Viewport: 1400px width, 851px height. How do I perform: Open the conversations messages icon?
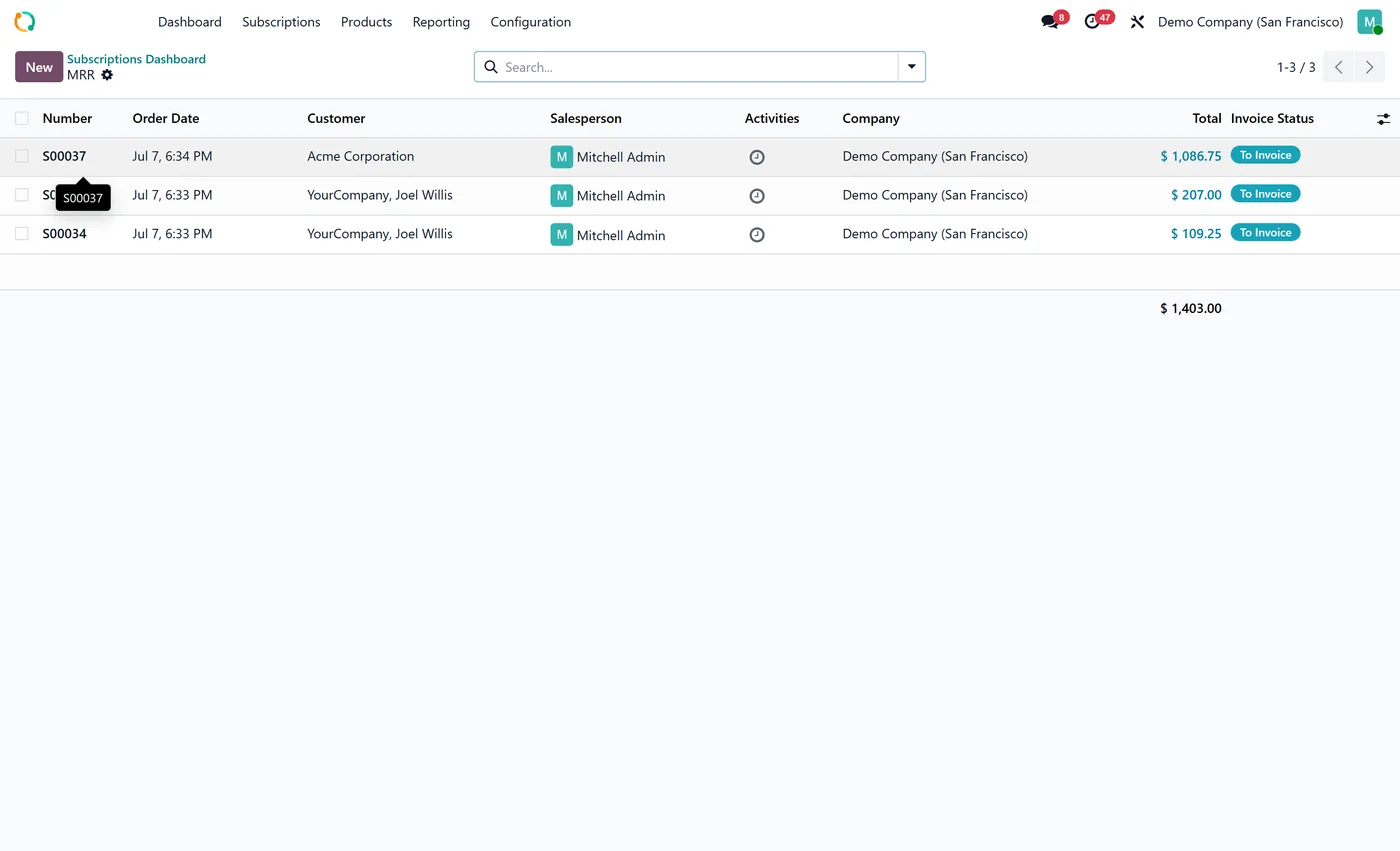(1049, 21)
